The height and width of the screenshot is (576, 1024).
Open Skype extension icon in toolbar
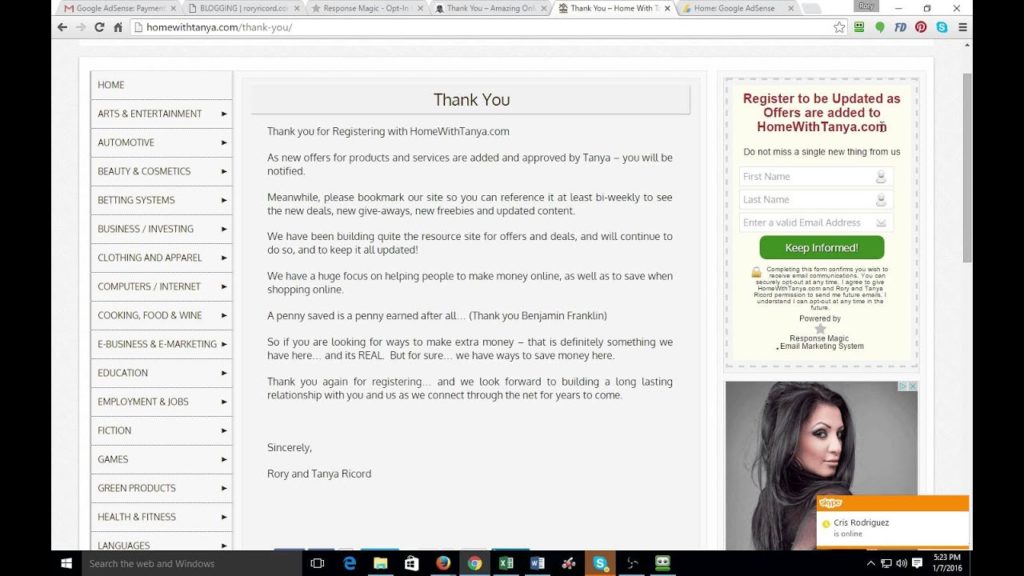point(942,27)
